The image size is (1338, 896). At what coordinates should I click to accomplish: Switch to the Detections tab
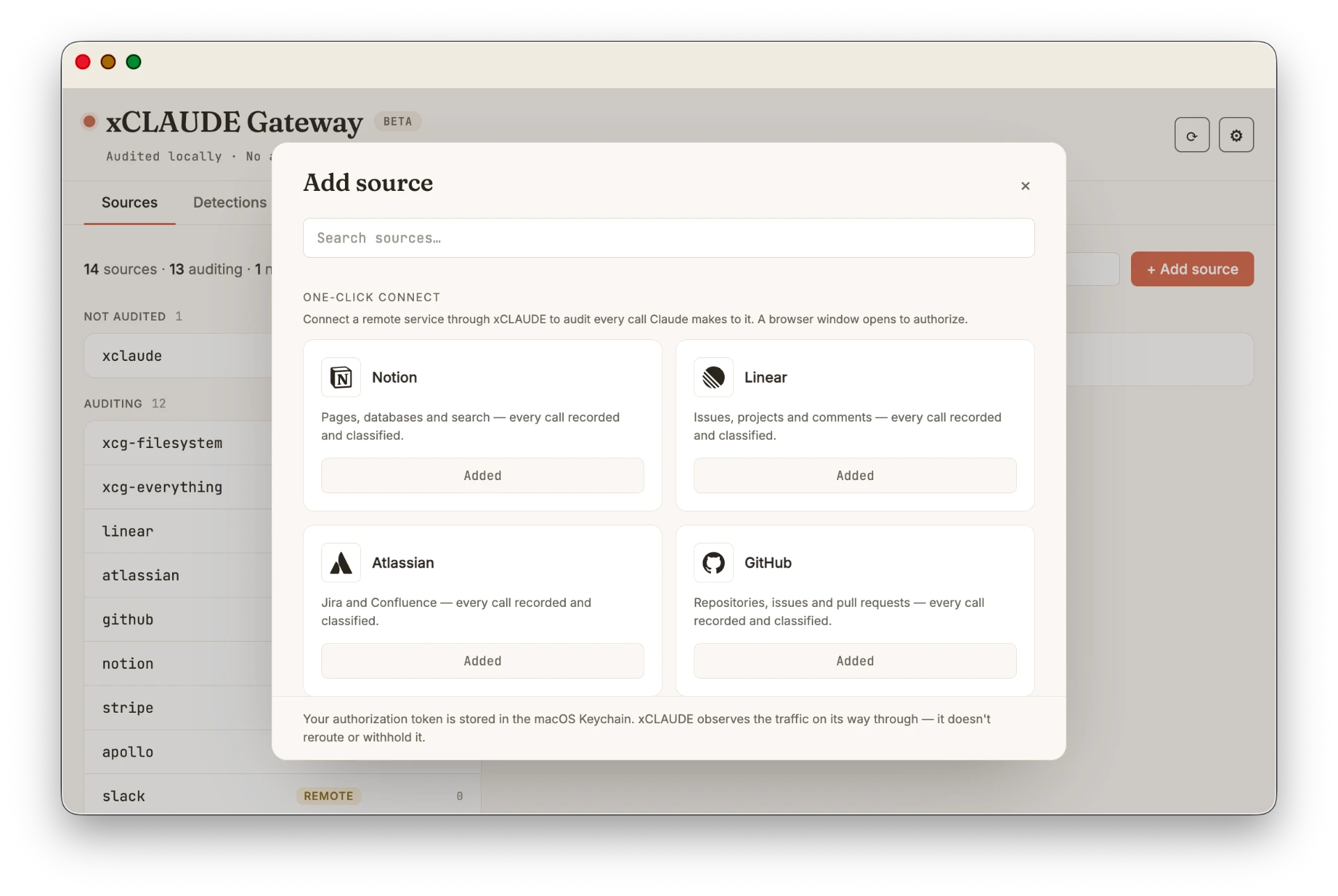(230, 202)
